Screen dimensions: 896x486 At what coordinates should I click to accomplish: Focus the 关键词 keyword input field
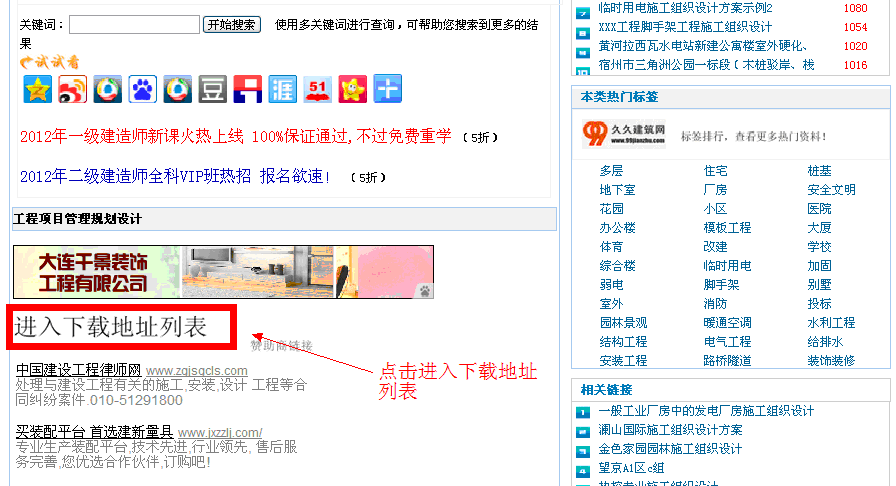point(134,25)
